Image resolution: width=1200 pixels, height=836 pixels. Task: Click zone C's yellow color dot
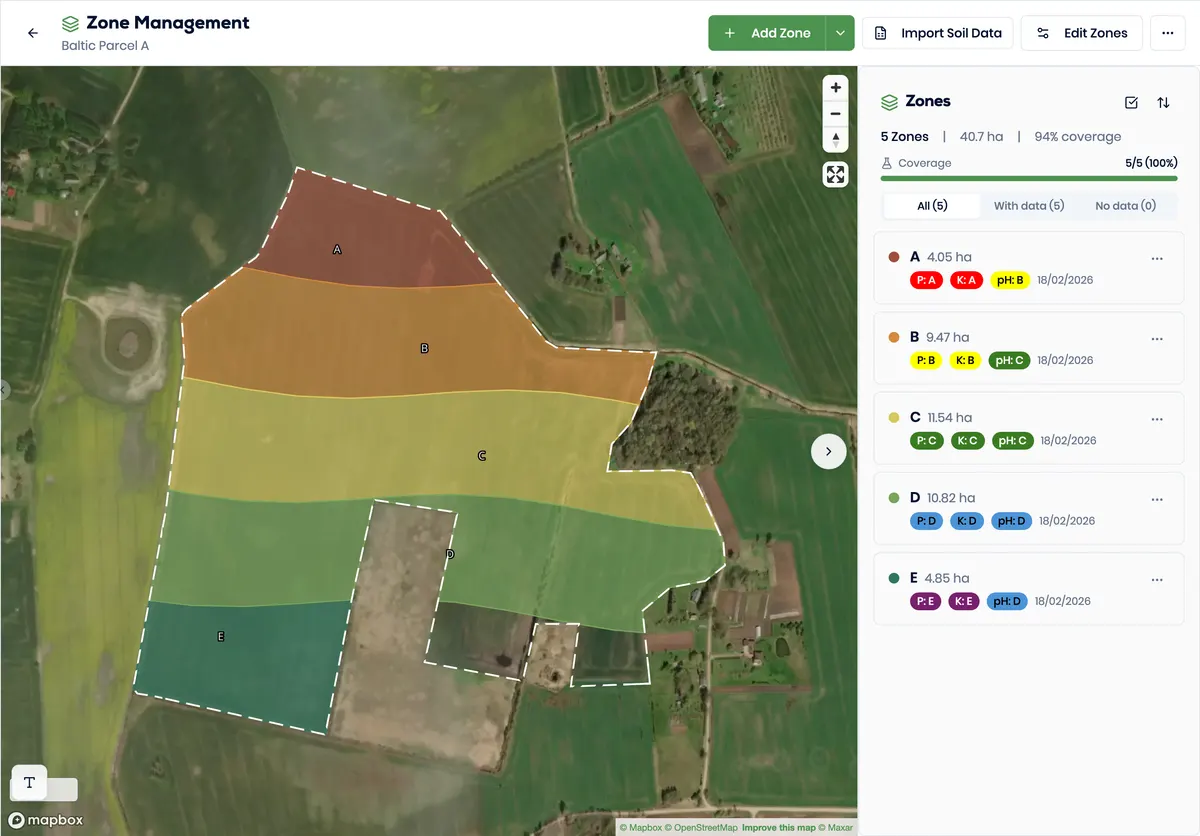(894, 417)
